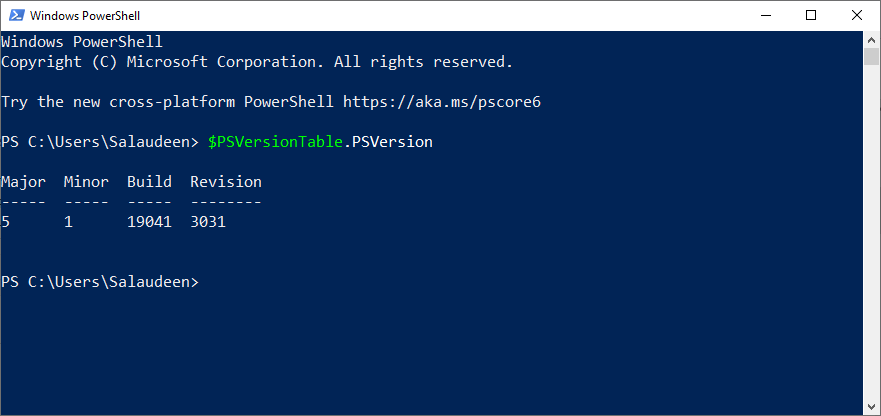Close the Windows PowerShell window
The width and height of the screenshot is (881, 416).
tap(857, 16)
